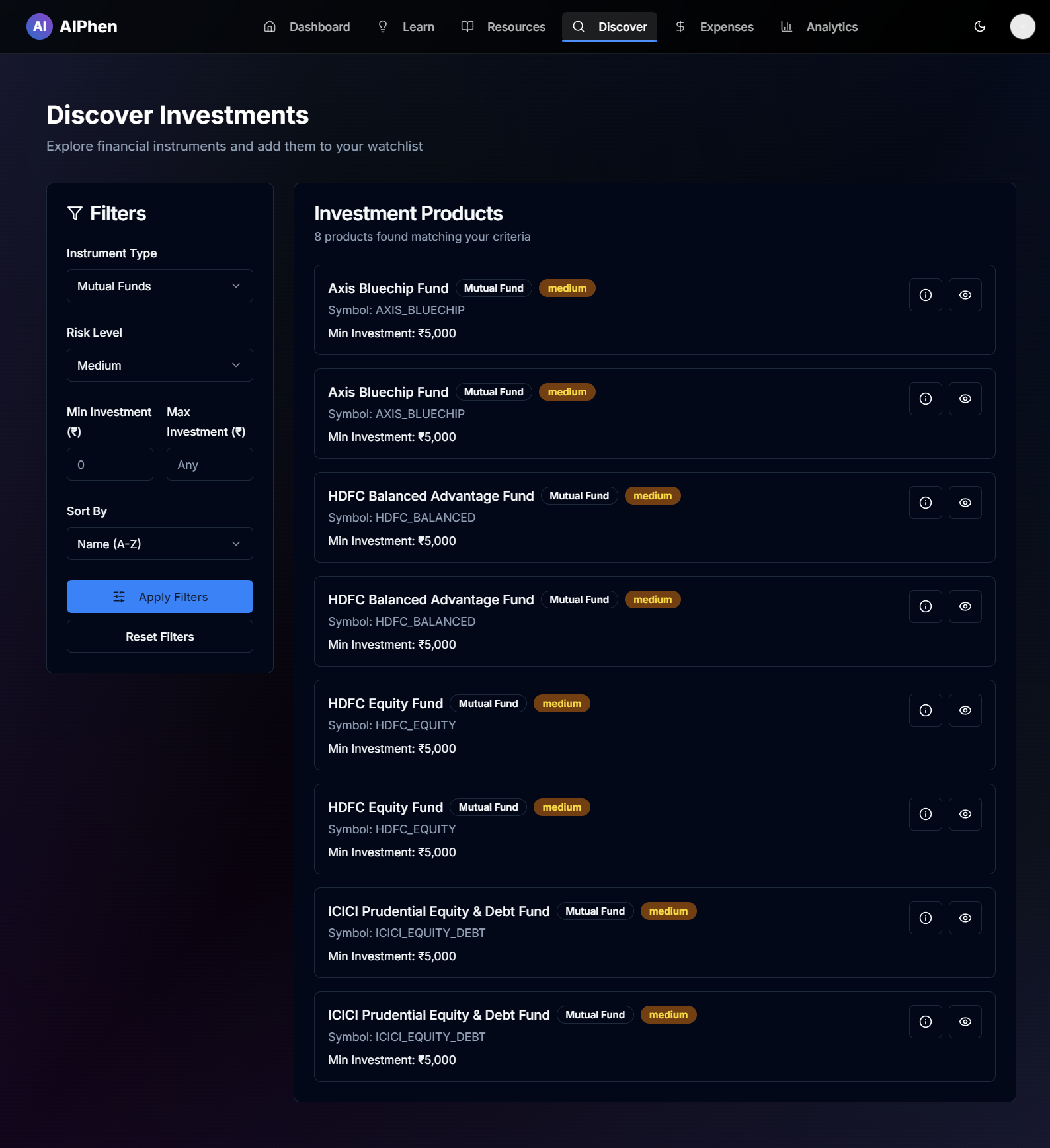1050x1148 pixels.
Task: Click the first Axis Bluechip Fund title
Action: tap(388, 288)
